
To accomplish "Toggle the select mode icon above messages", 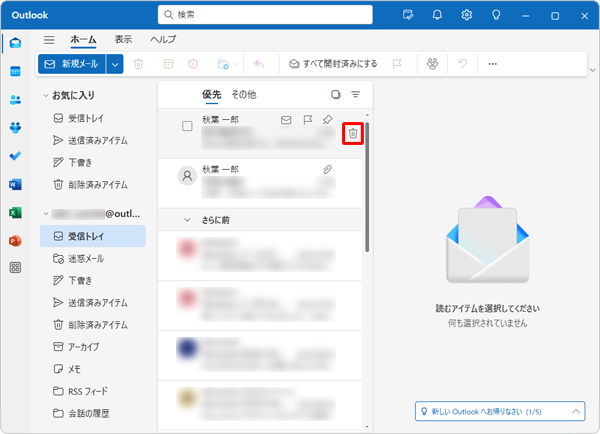I will click(336, 95).
